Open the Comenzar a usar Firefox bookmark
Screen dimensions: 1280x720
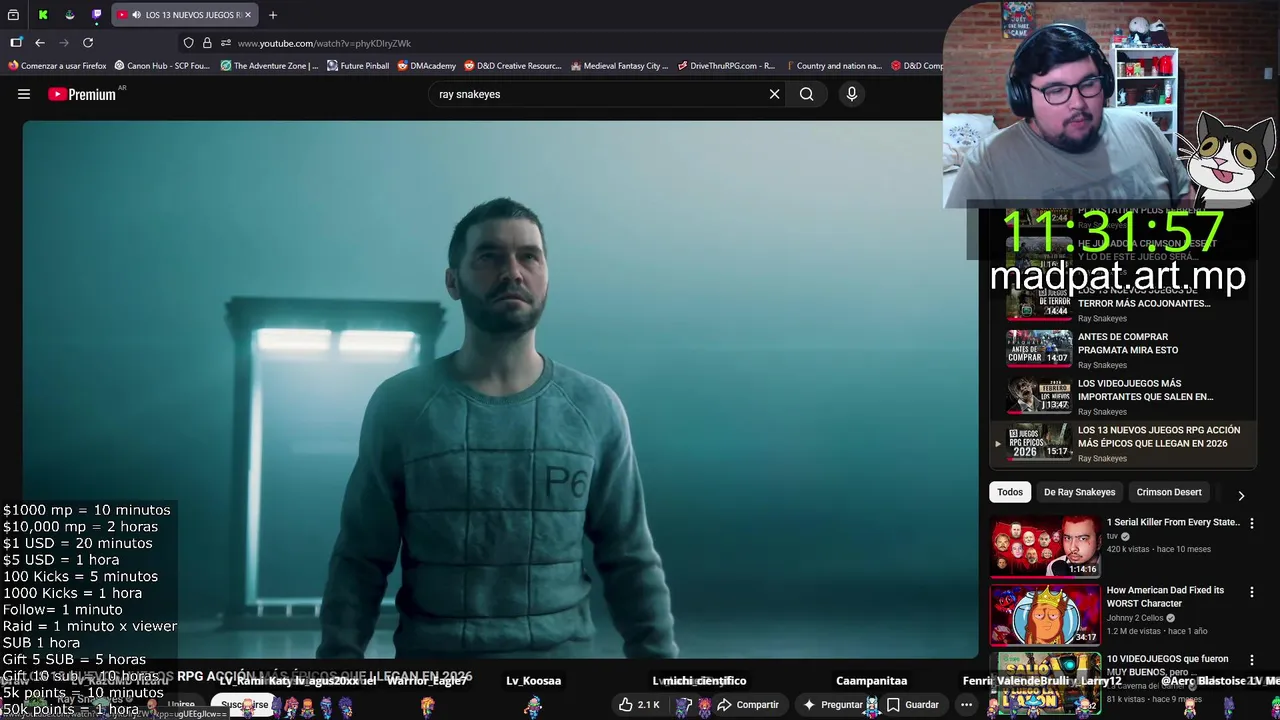click(x=57, y=66)
